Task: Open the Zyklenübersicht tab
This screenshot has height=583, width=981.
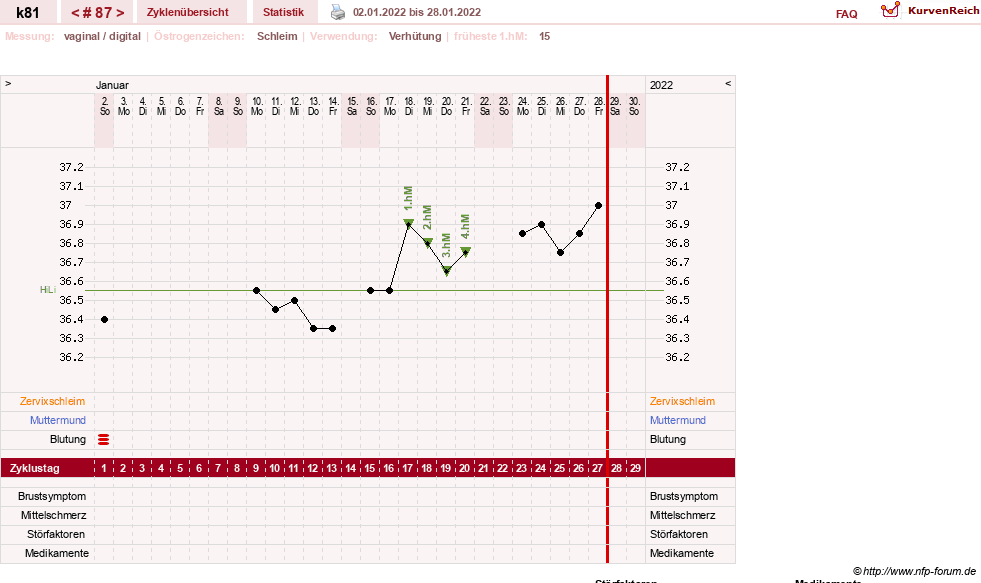Action: (x=188, y=12)
